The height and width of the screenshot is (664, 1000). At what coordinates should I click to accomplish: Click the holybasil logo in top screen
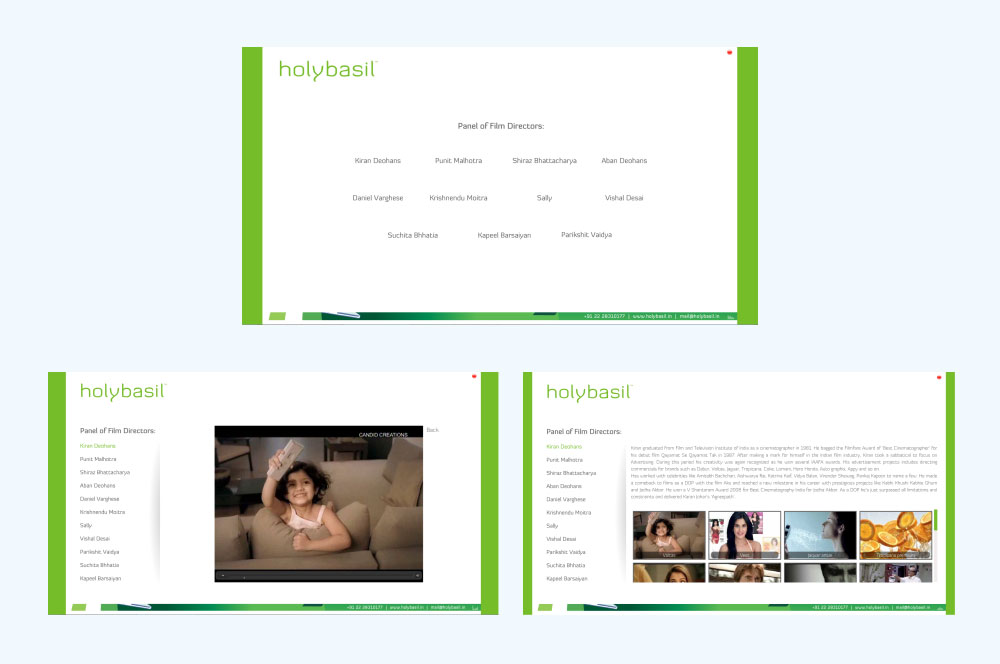click(x=328, y=70)
